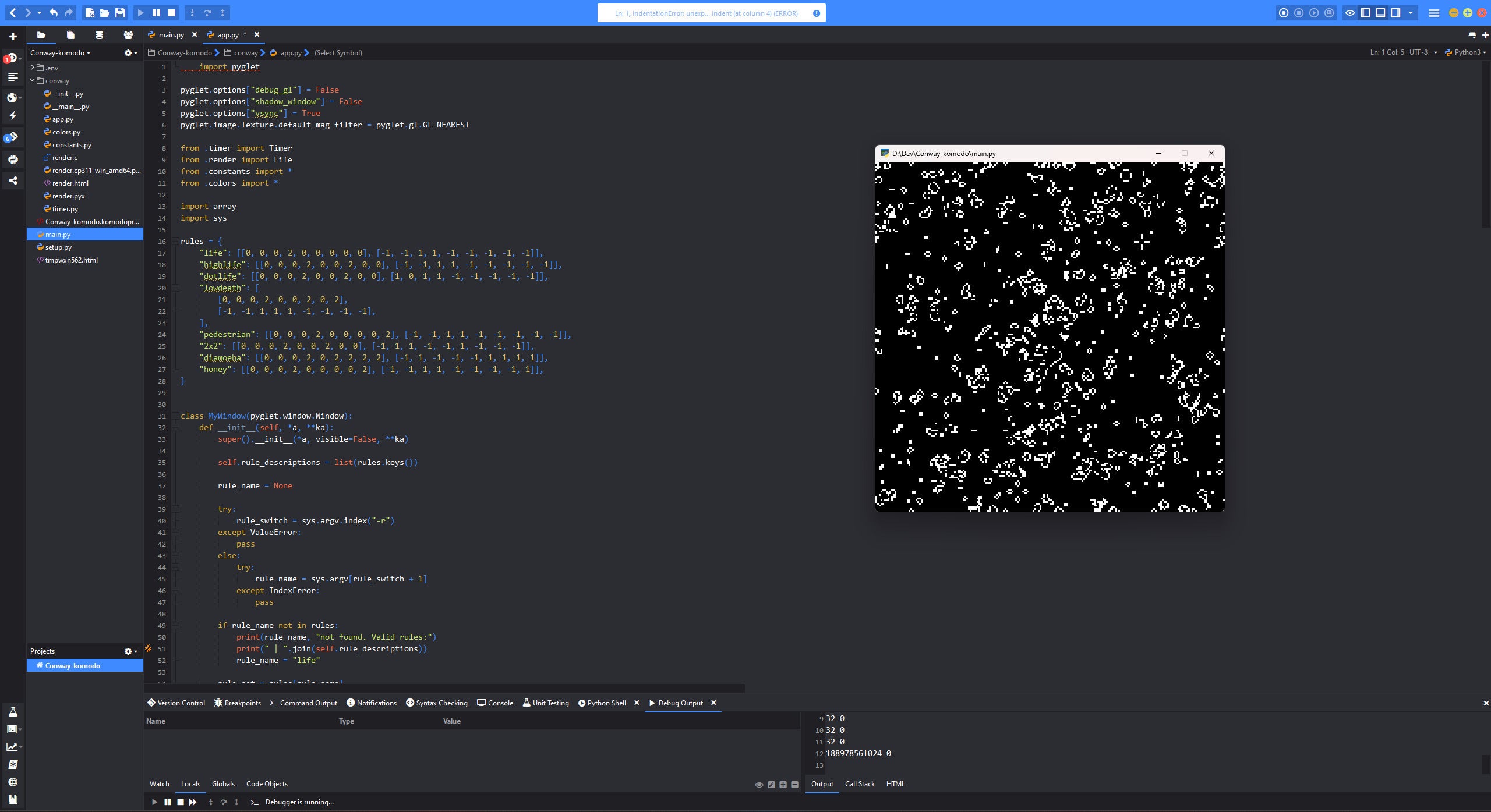
Task: Open the Command Output tab
Action: (303, 703)
